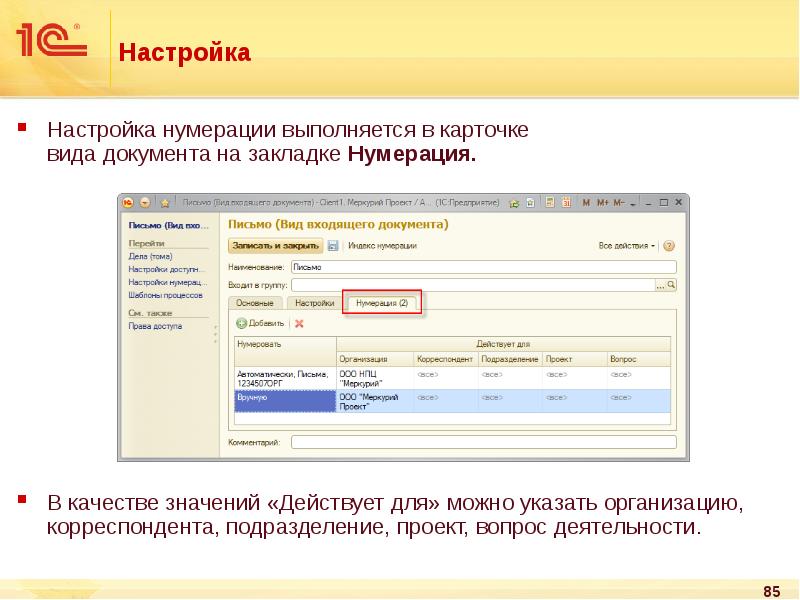Open the Нумерация (2) tab
Screen dimensions: 800x600
coord(381,302)
